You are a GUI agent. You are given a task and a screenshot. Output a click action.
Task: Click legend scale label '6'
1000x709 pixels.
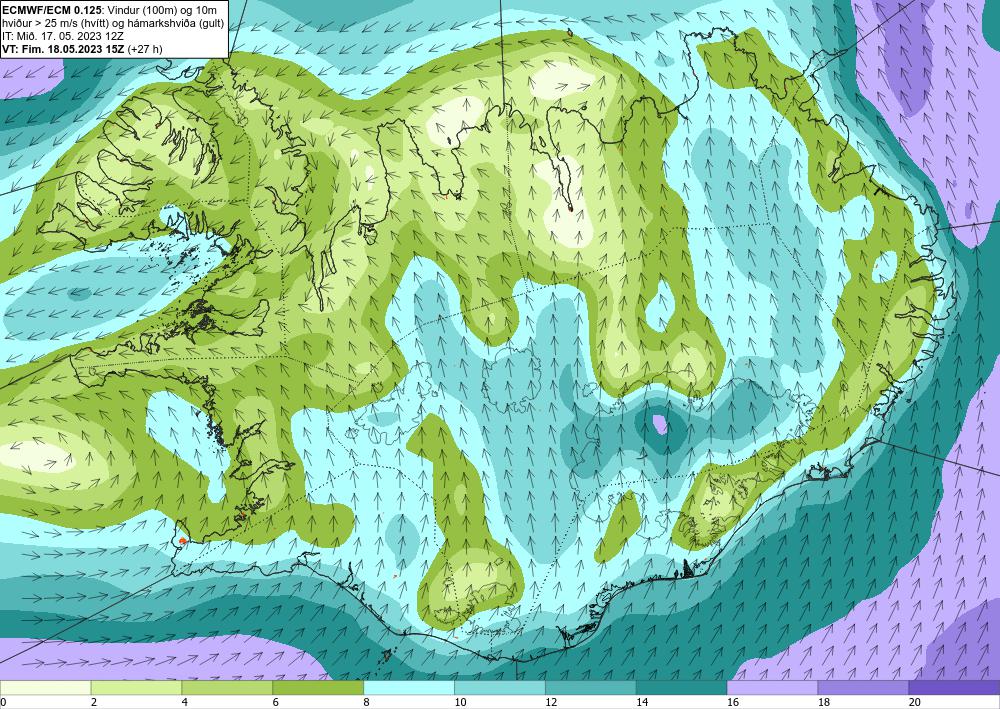(276, 702)
